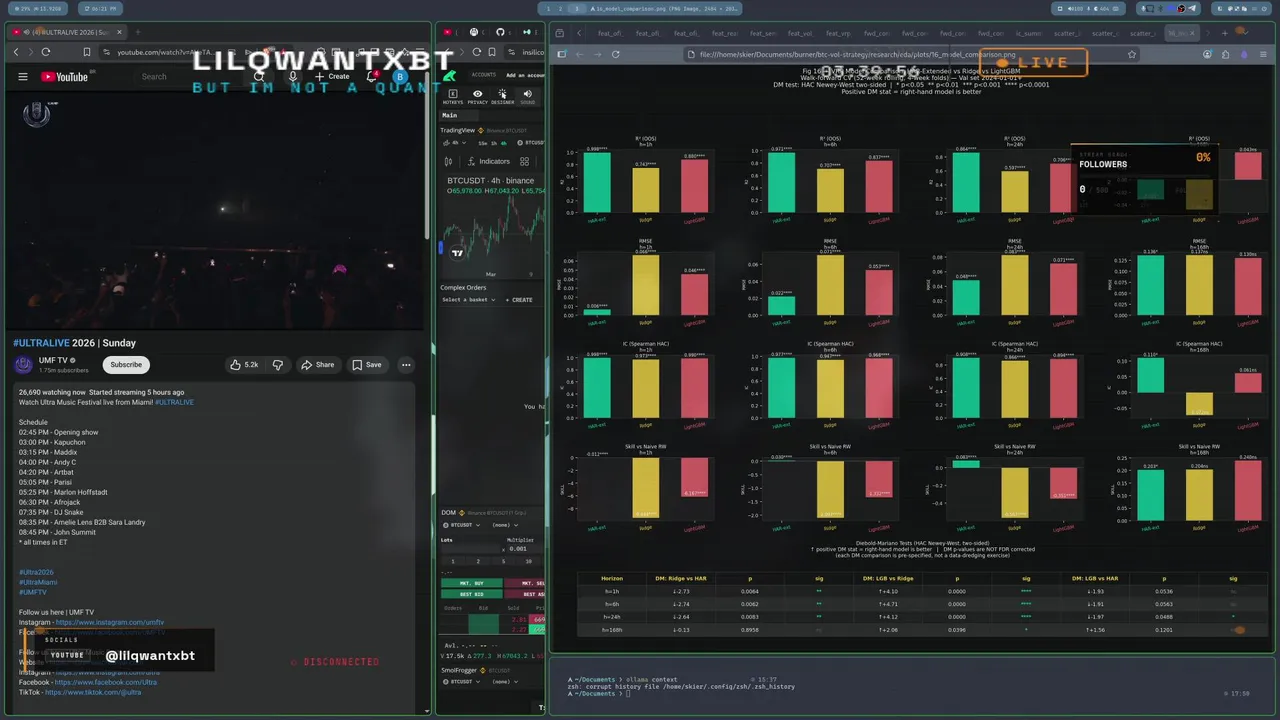Click the YouTube search magnifier icon
The width and height of the screenshot is (1280, 720).
coord(259,77)
